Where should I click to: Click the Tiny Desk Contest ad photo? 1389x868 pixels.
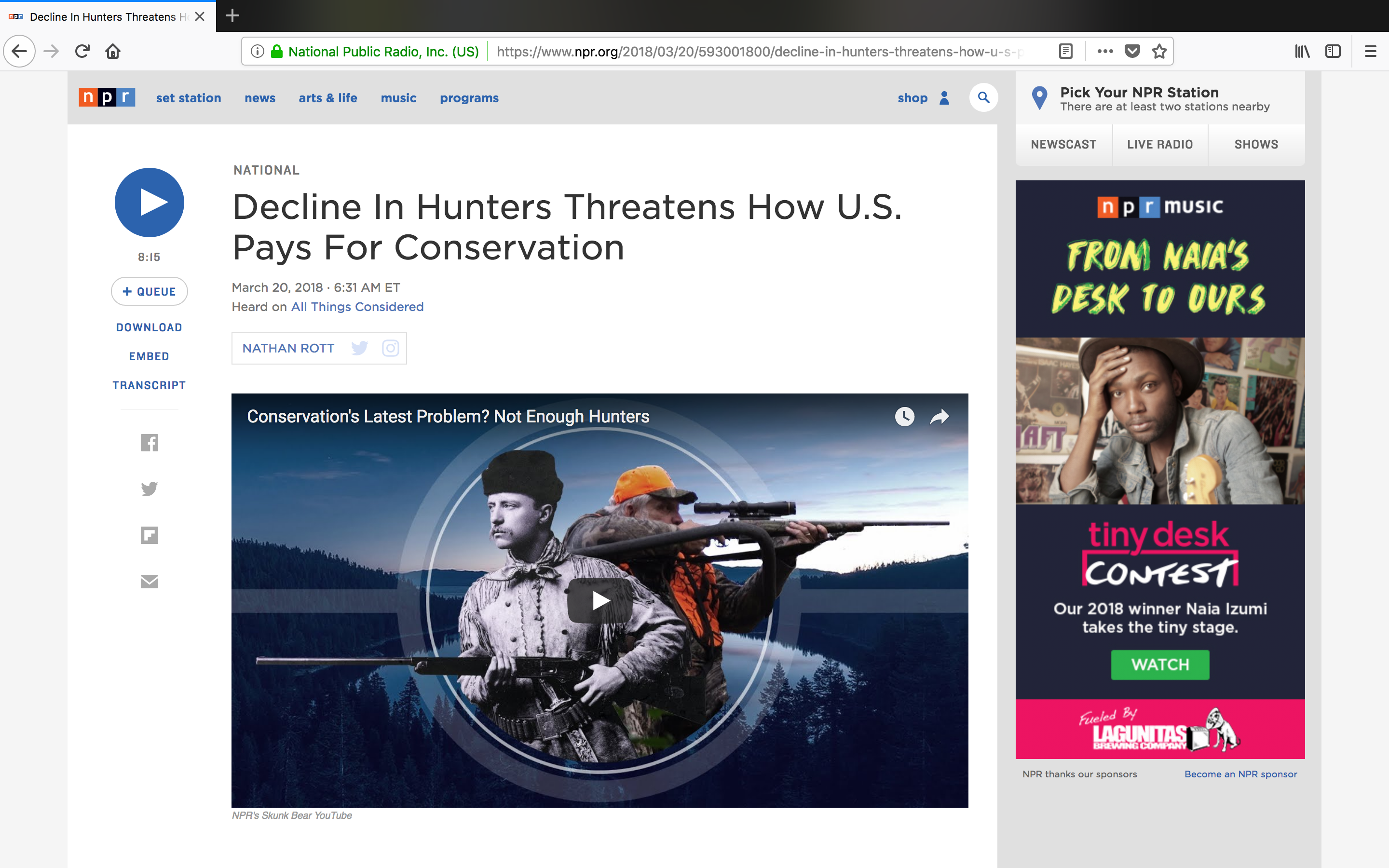(x=1160, y=421)
